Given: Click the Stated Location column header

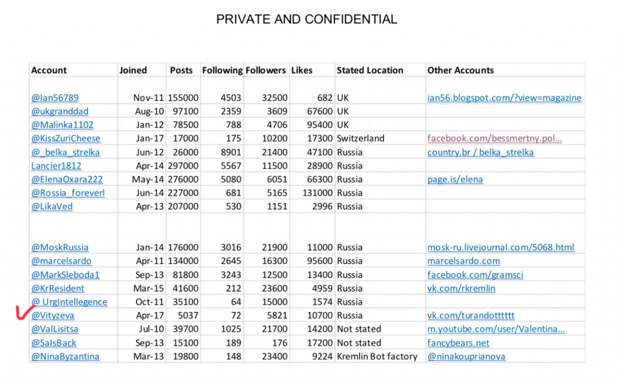Looking at the screenshot, I should click(x=370, y=70).
